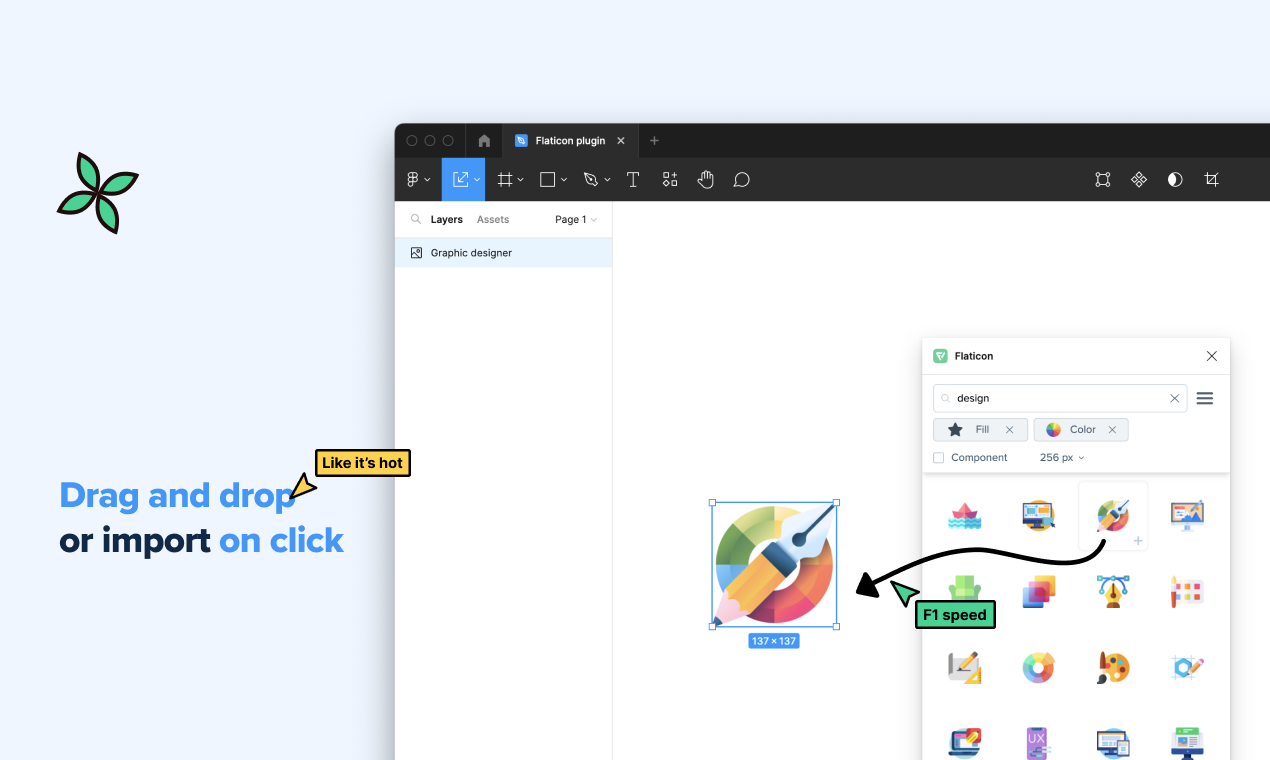1270x760 pixels.
Task: Click the blueprint with pencil icon result
Action: (964, 667)
